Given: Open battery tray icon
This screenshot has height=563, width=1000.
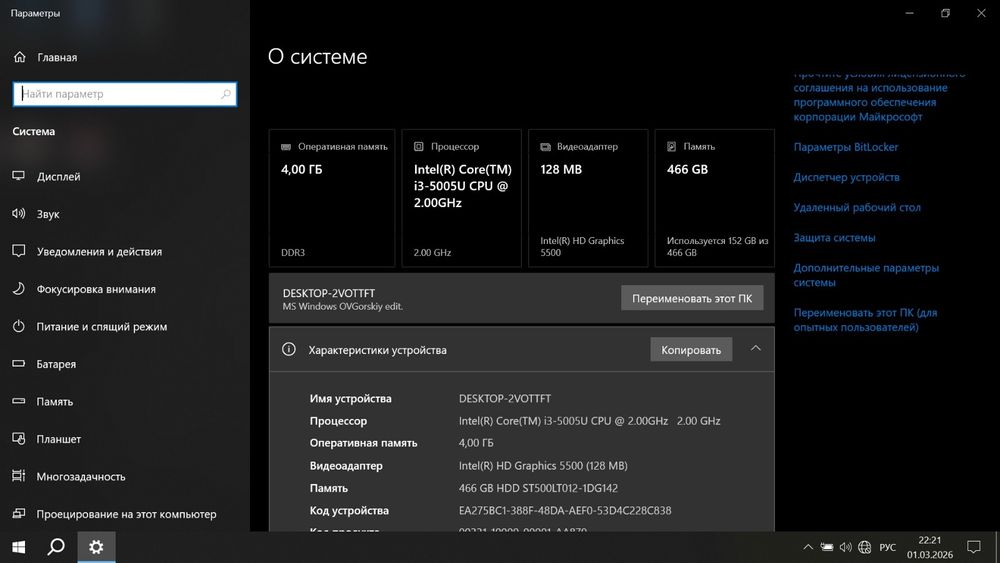Looking at the screenshot, I should point(827,547).
